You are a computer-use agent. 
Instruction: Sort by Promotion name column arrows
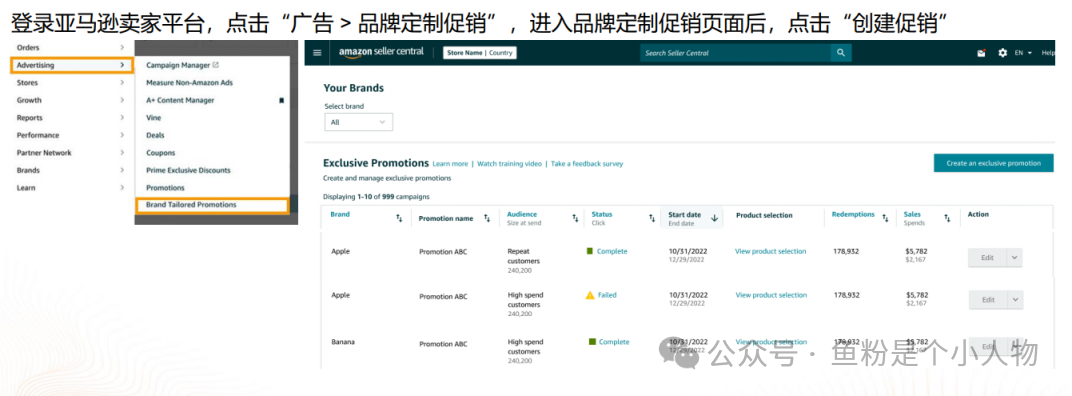pyautogui.click(x=487, y=218)
